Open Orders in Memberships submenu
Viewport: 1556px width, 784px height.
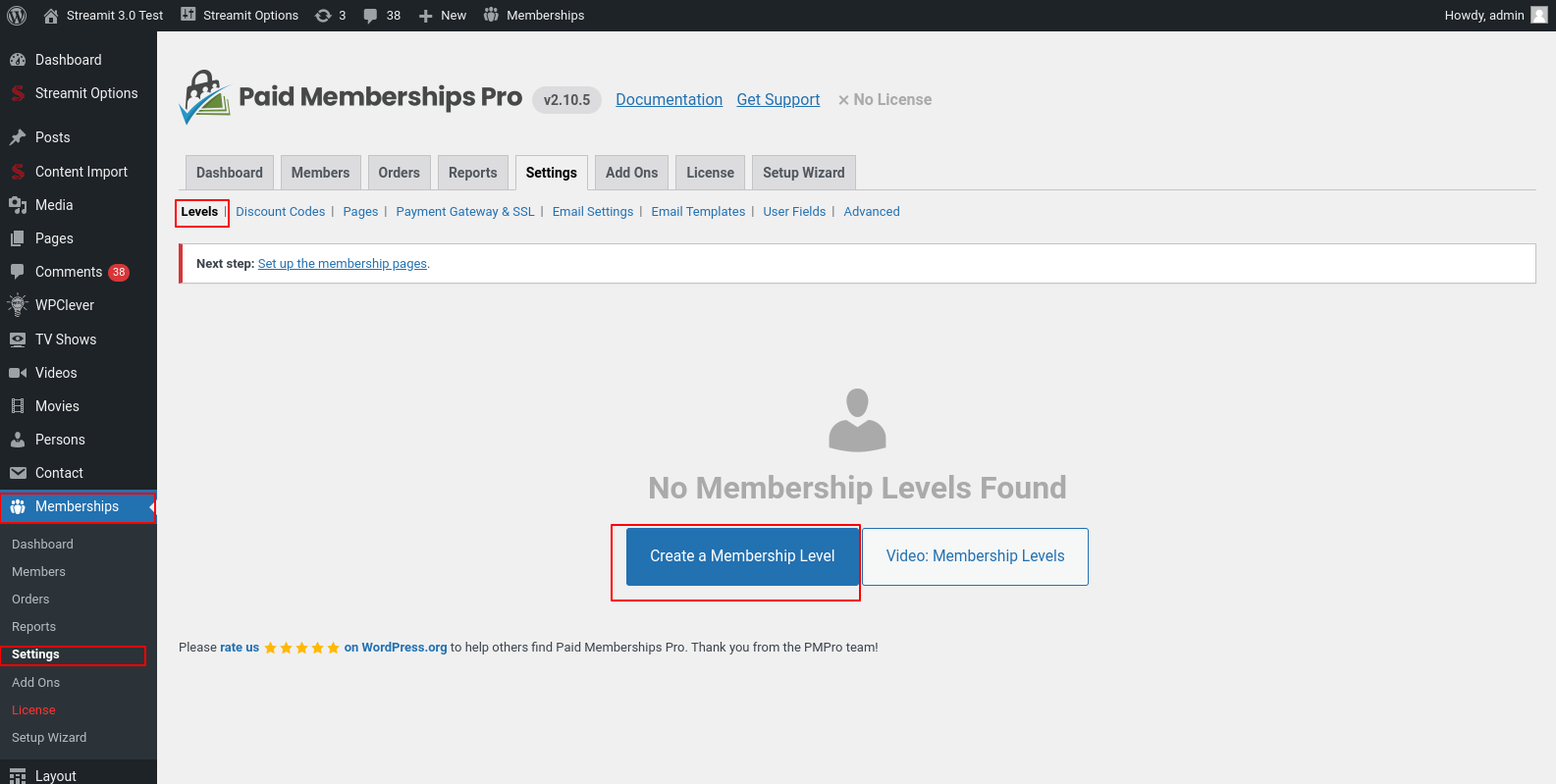click(x=30, y=600)
